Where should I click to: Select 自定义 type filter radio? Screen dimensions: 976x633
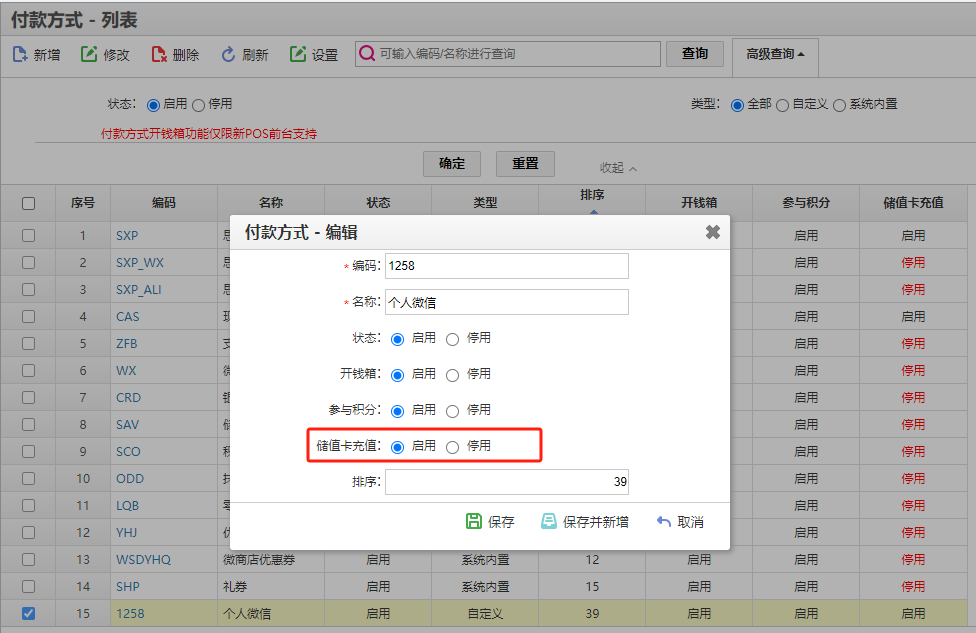click(x=782, y=105)
